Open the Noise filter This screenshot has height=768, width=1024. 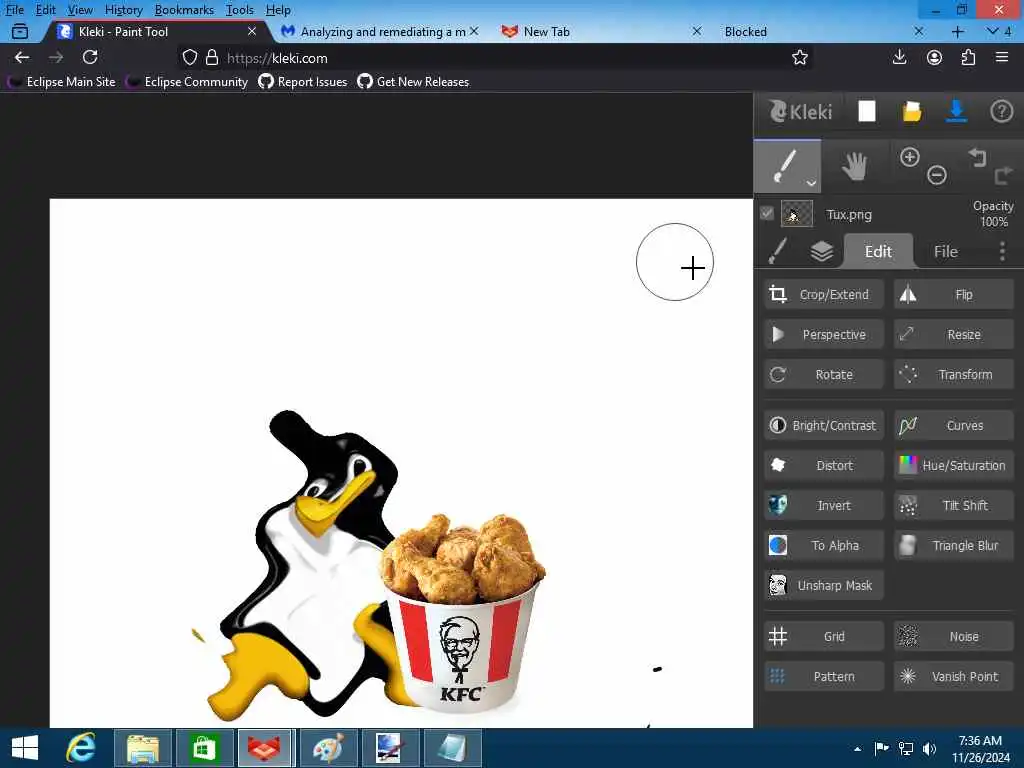click(953, 636)
